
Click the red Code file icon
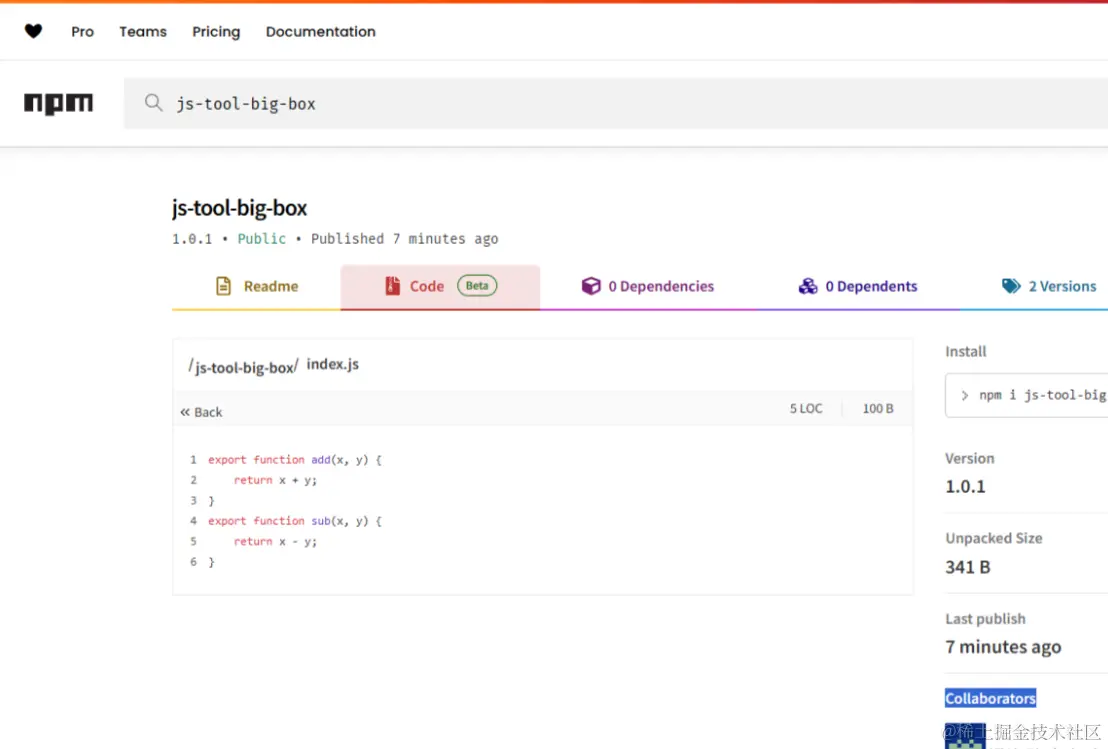[392, 286]
